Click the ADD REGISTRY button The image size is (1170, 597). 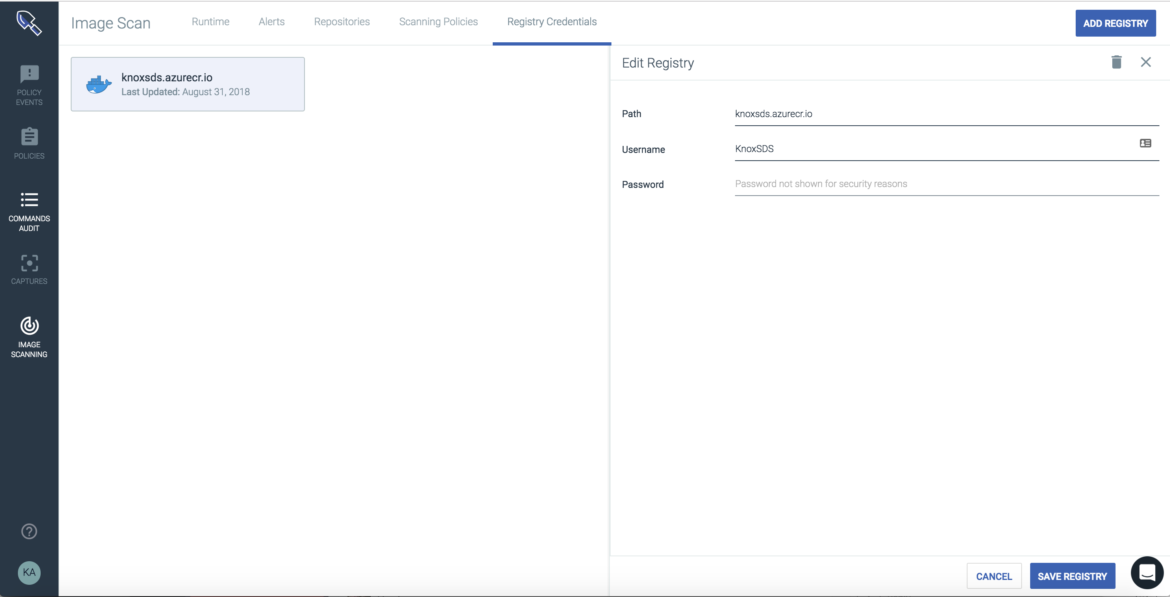pyautogui.click(x=1116, y=23)
